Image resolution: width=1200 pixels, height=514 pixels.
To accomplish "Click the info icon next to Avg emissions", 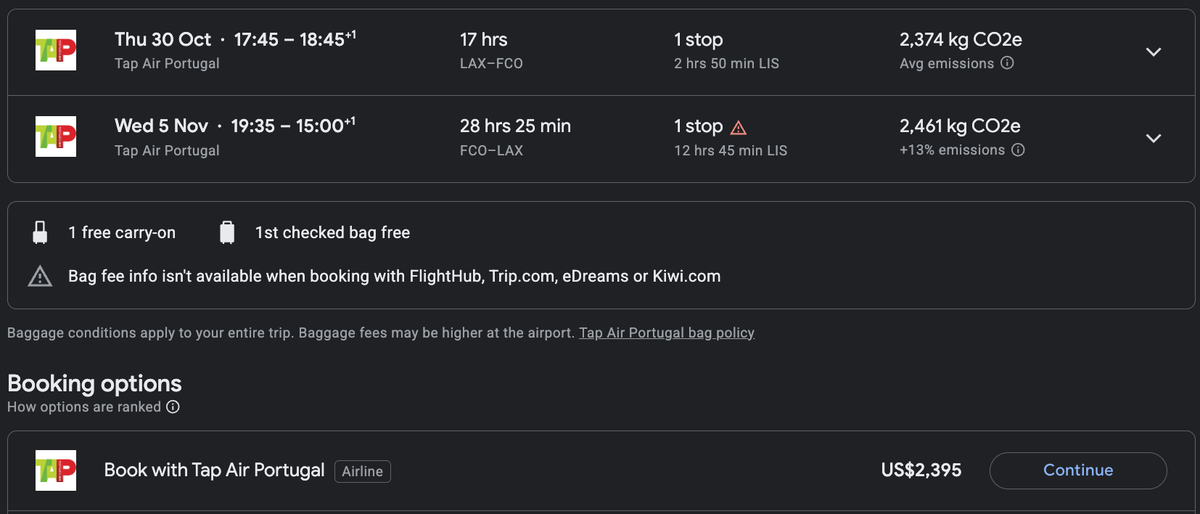I will (x=1007, y=63).
